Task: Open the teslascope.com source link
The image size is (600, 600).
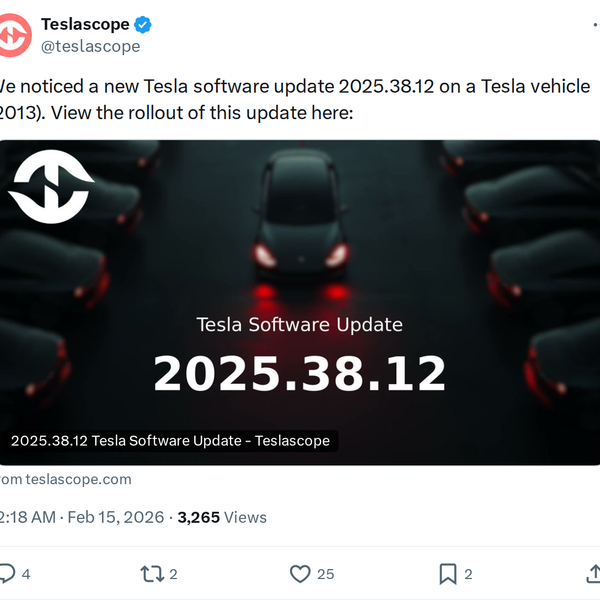Action: click(78, 479)
